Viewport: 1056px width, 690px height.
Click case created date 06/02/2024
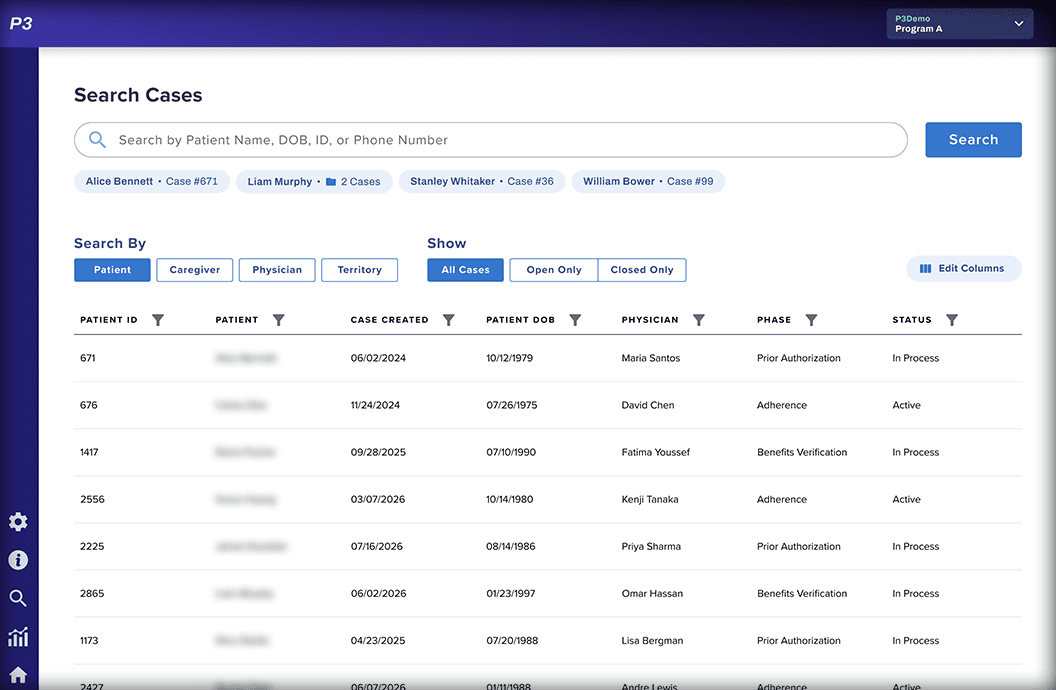[378, 358]
